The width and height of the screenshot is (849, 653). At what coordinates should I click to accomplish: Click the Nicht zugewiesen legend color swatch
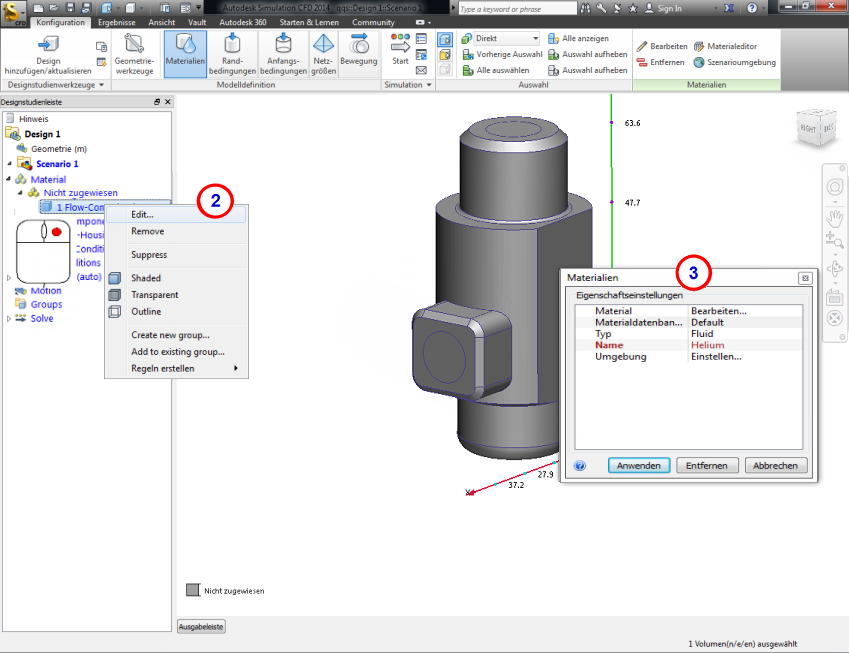[193, 590]
